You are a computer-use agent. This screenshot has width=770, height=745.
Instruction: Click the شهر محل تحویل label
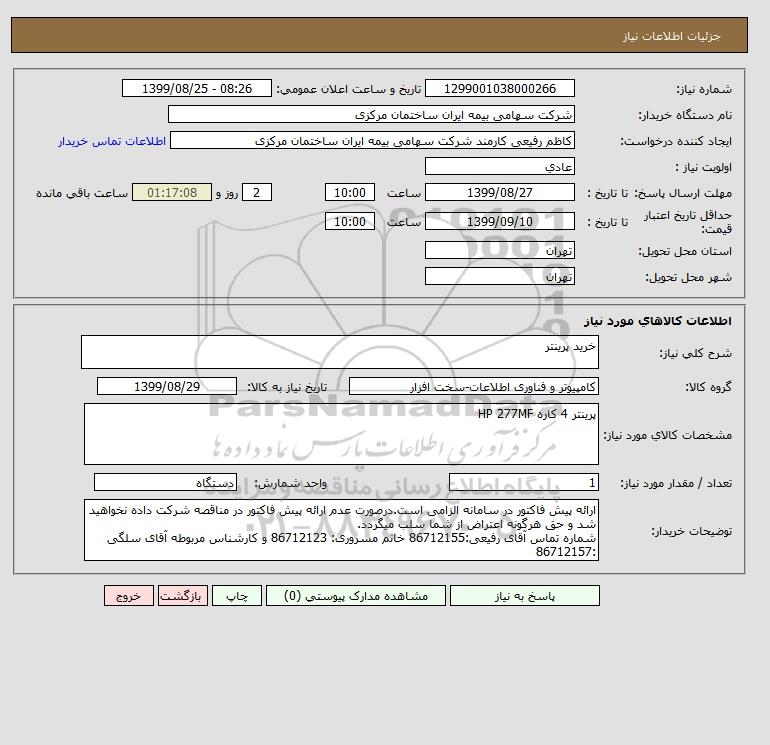[x=688, y=277]
